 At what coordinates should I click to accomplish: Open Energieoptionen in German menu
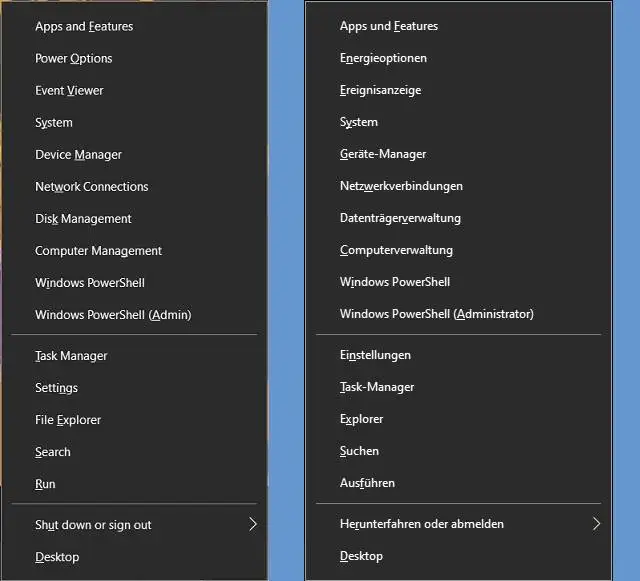click(383, 59)
